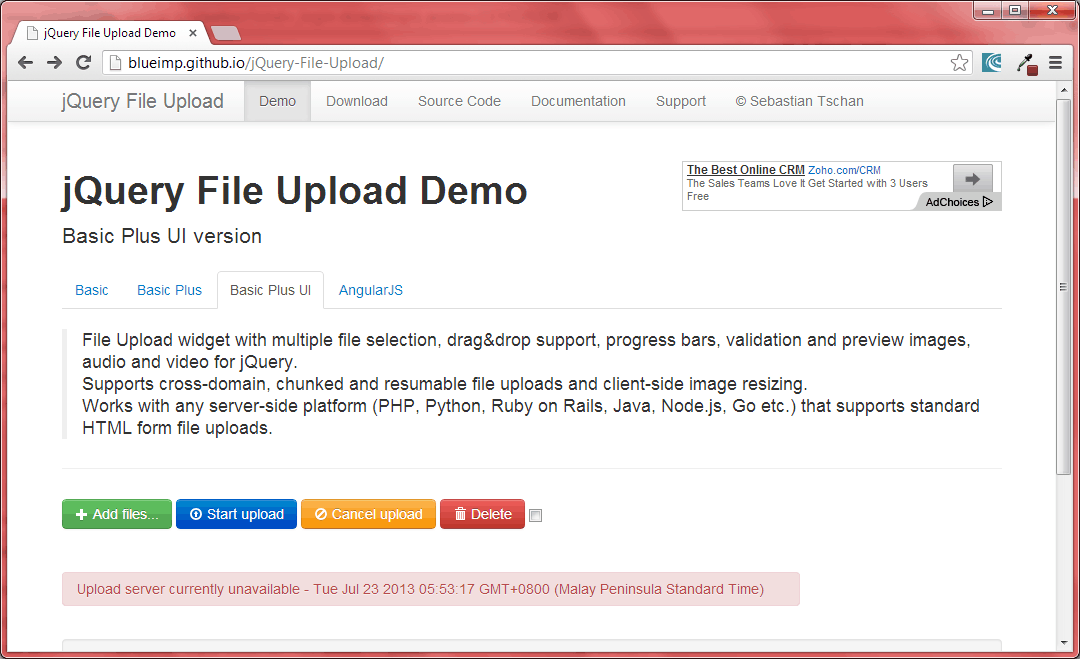The width and height of the screenshot is (1080, 659).
Task: Open the Zoho.com/CRM advertisement link
Action: pyautogui.click(x=843, y=169)
